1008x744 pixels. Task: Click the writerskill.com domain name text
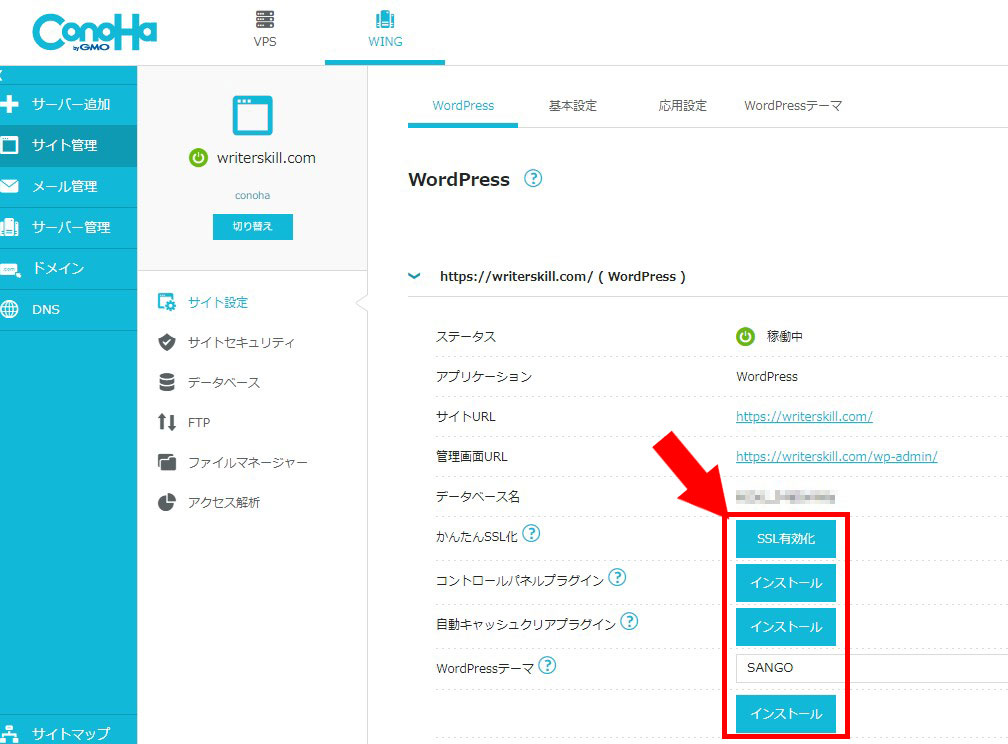click(x=266, y=158)
